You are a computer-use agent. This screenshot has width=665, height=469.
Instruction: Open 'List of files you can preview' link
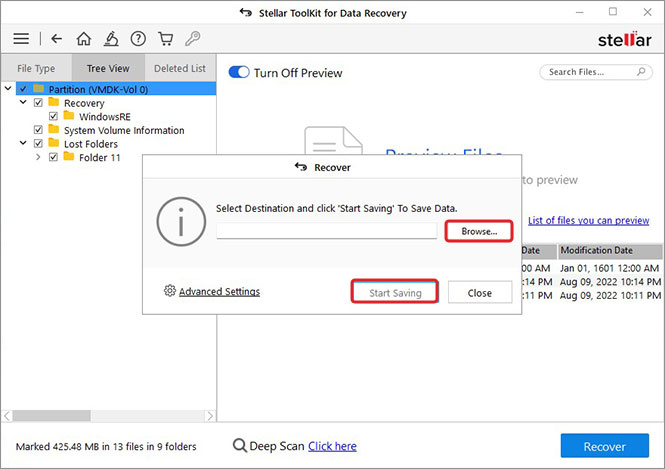[588, 220]
